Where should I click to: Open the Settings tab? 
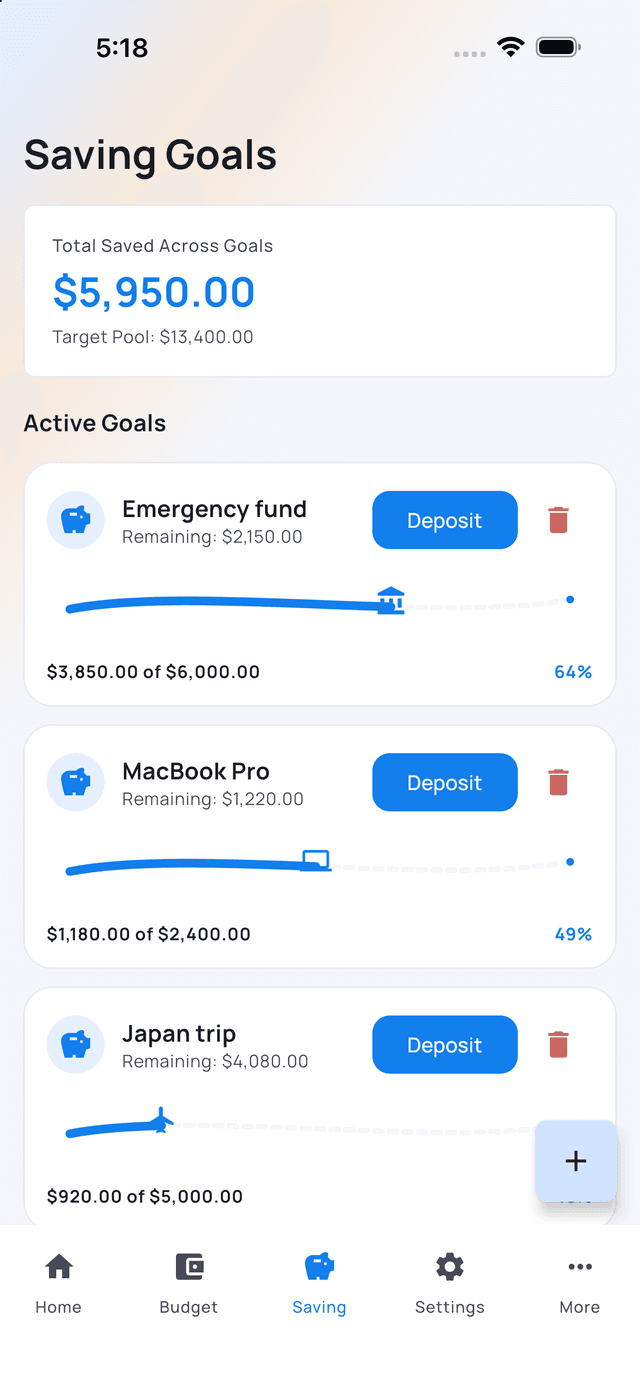pos(450,1284)
